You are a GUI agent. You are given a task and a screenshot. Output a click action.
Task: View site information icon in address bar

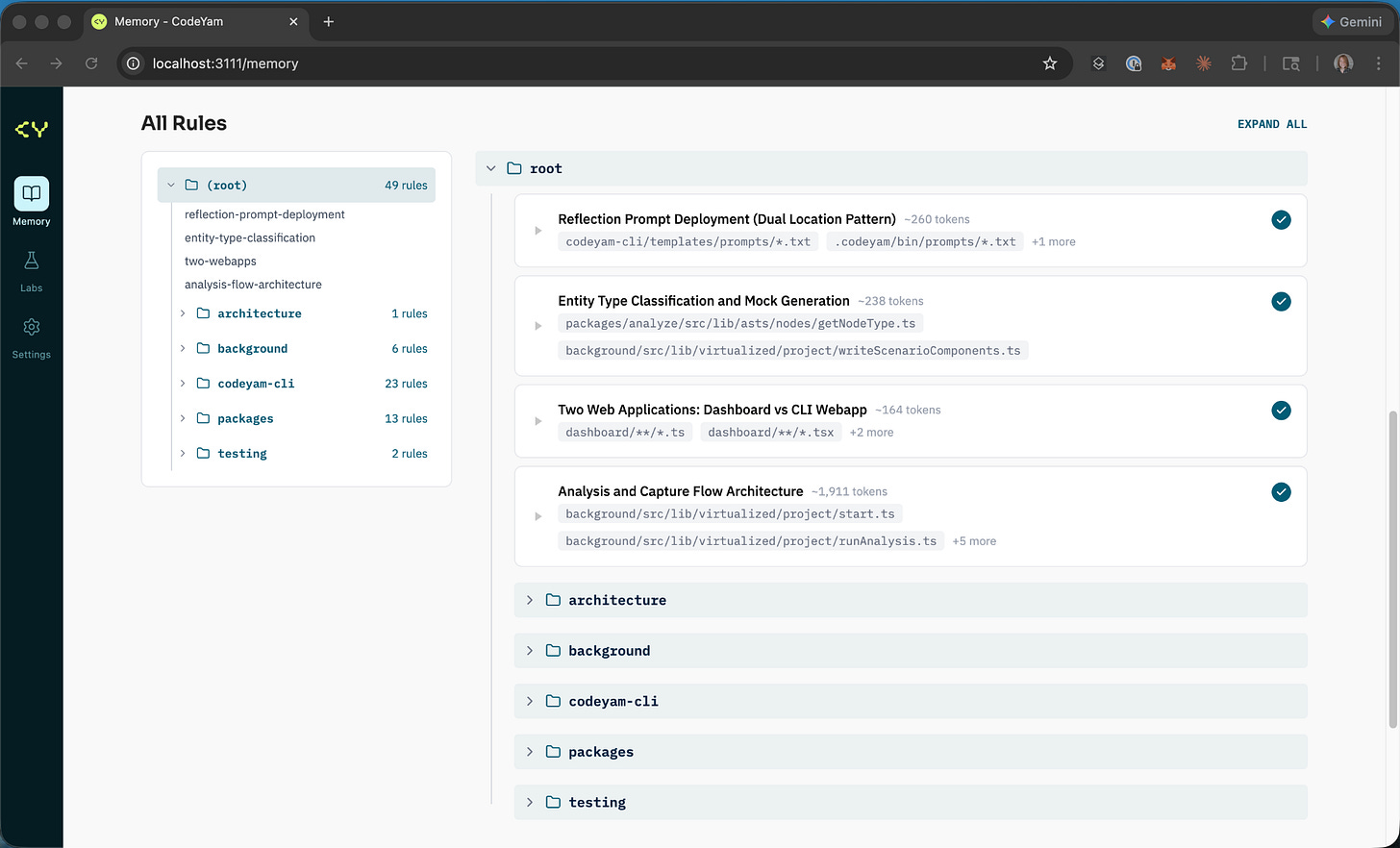click(134, 63)
